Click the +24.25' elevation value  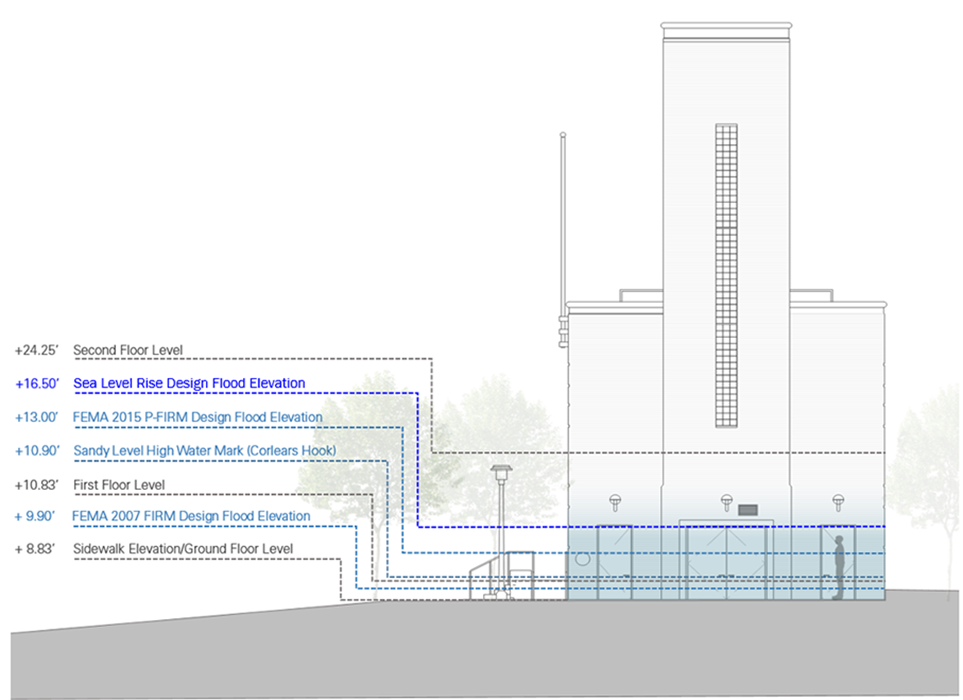38,351
